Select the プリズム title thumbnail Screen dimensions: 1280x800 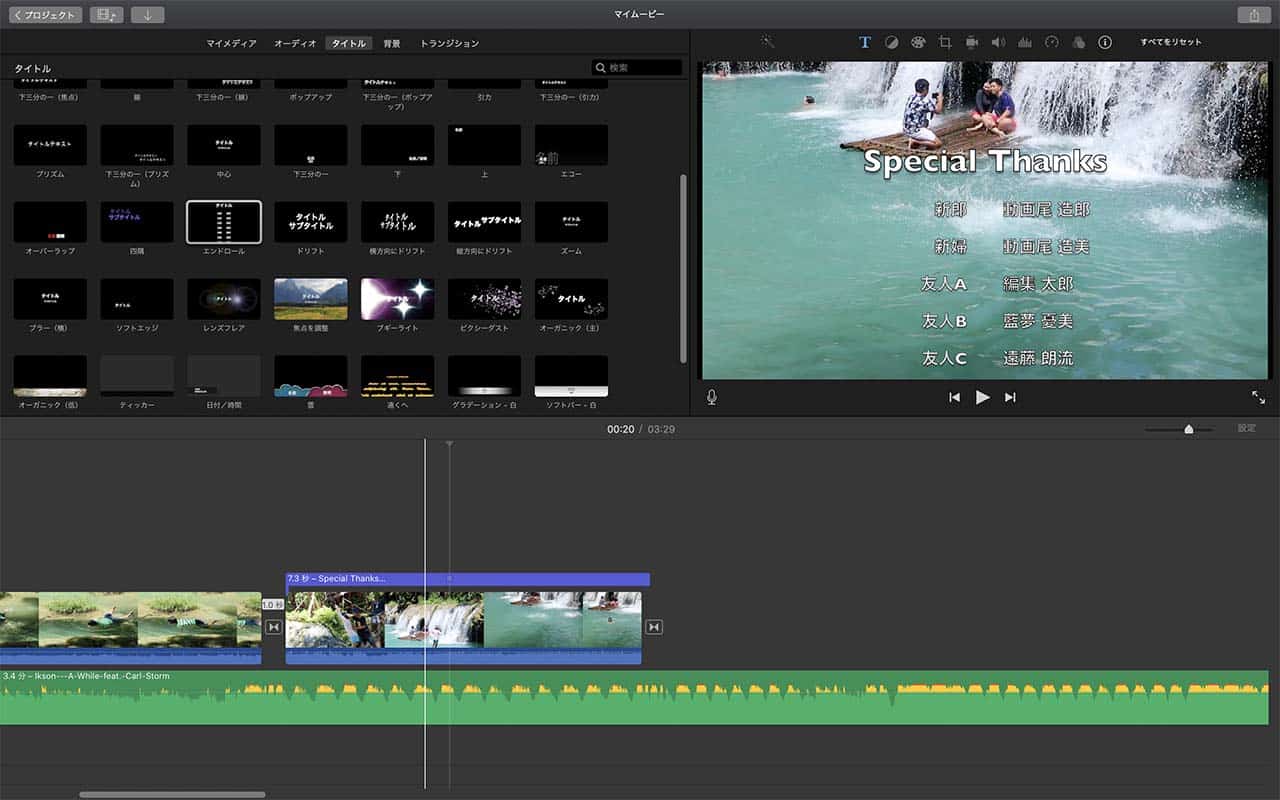[50, 145]
